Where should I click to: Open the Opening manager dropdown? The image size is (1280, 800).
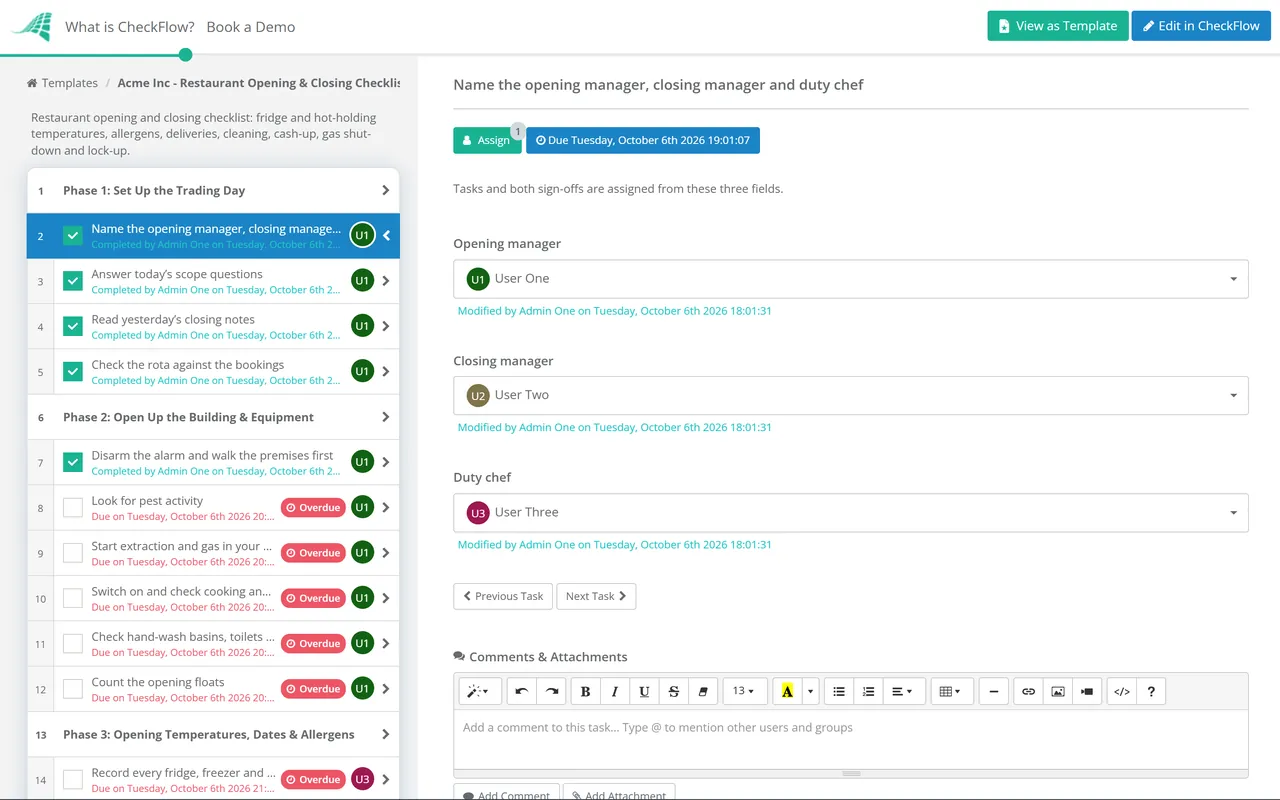tap(851, 279)
